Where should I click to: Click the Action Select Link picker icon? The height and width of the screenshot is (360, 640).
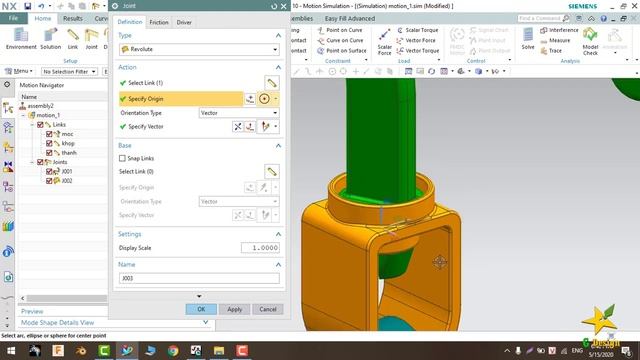[272, 83]
